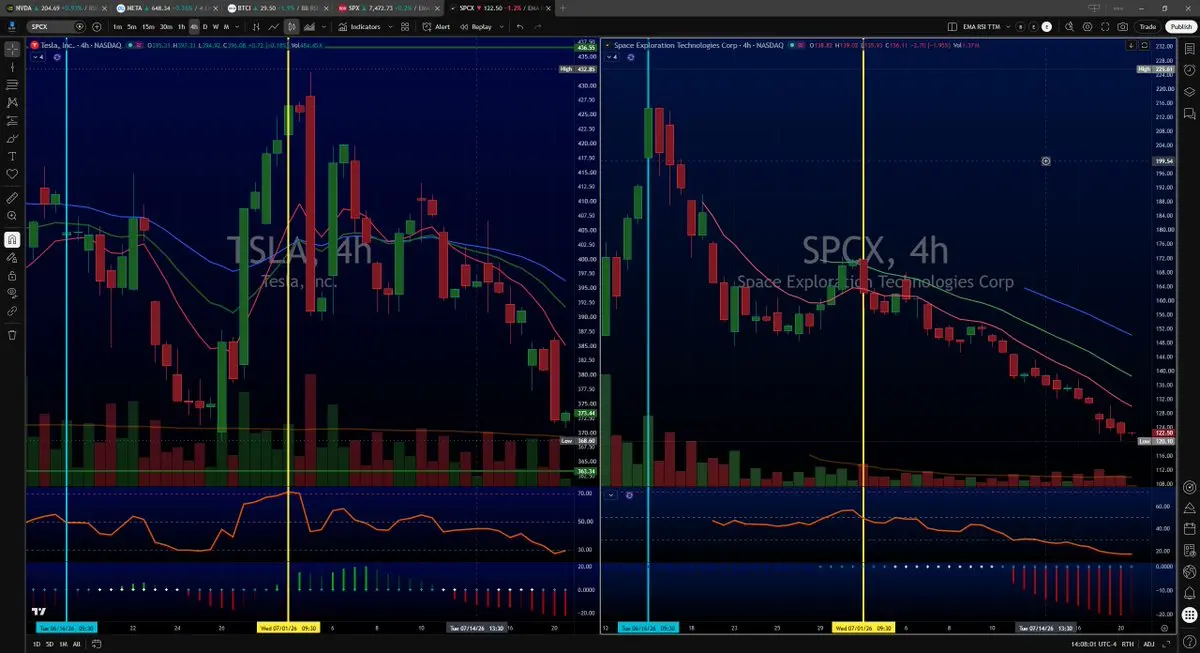Expand the favorite indicators dropdown arrow
Image resolution: width=1200 pixels, height=653 pixels.
click(390, 26)
